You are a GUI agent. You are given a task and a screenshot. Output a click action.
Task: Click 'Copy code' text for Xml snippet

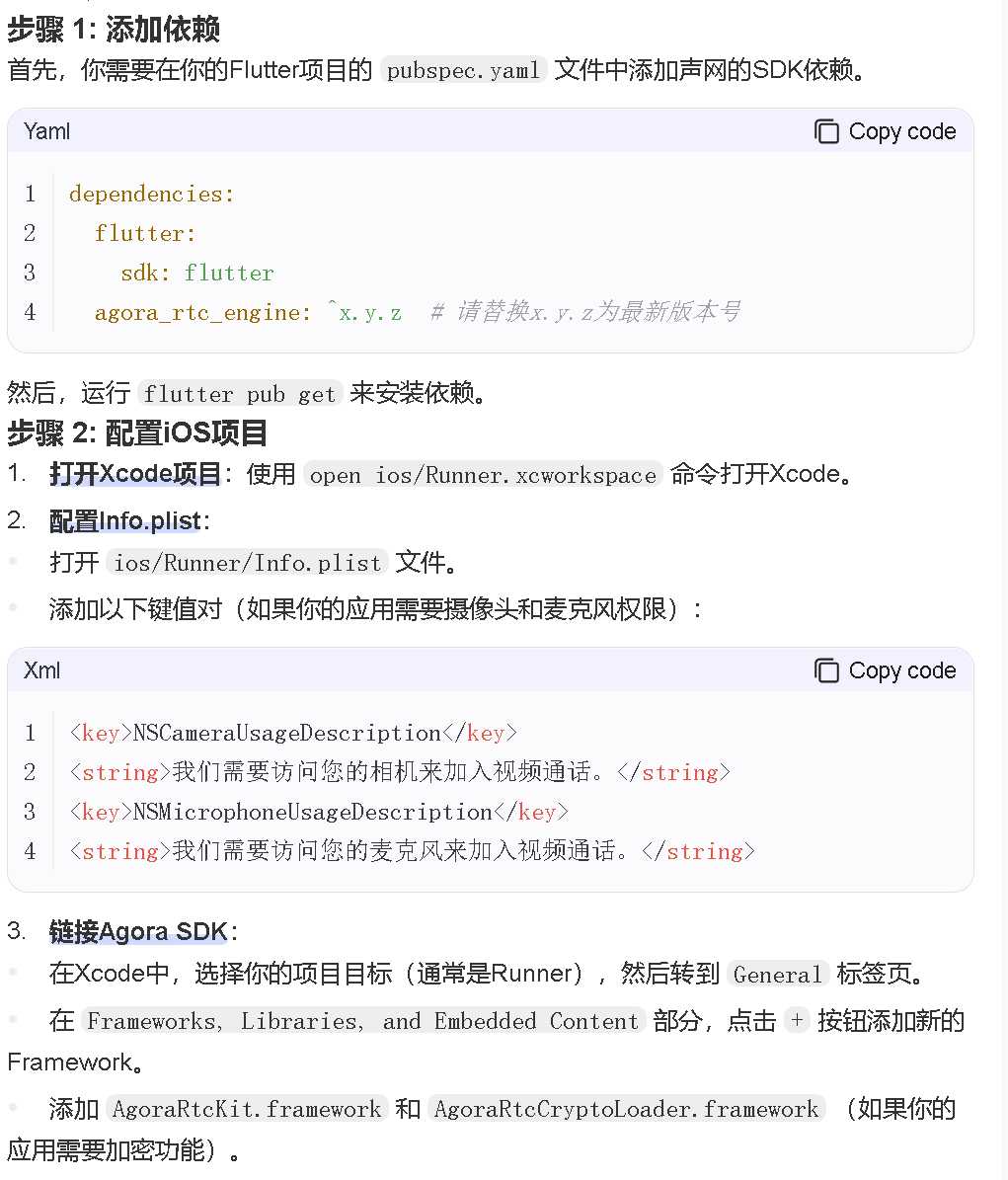click(x=902, y=670)
